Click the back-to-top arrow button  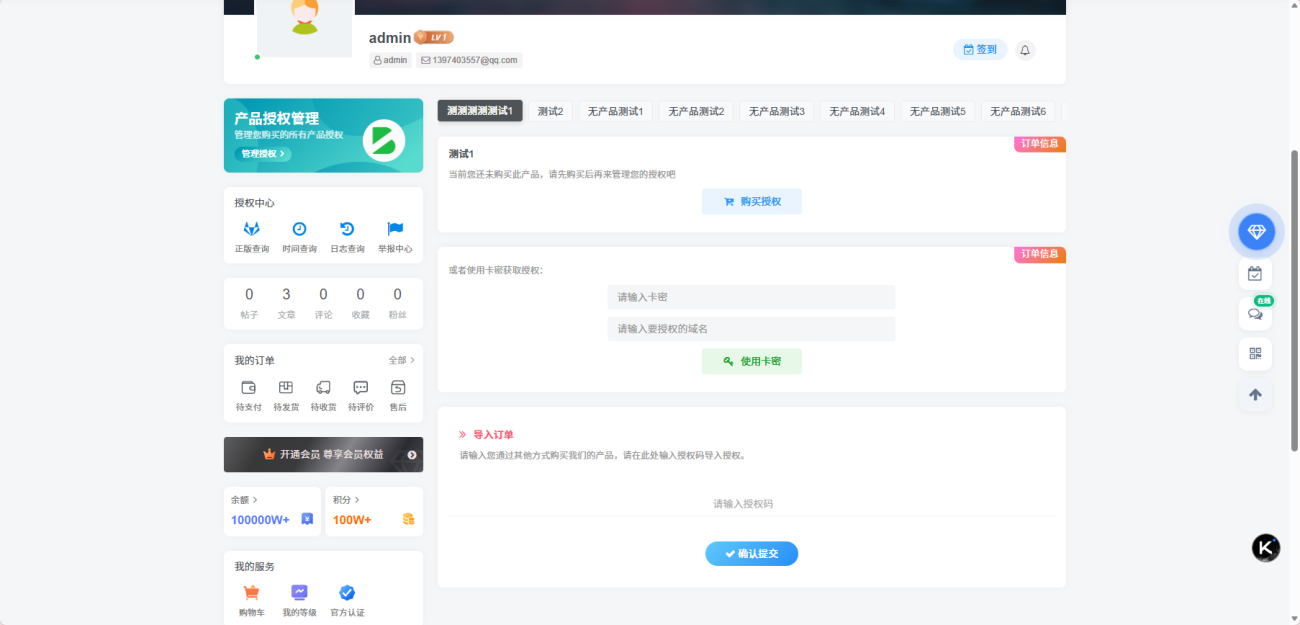(x=1255, y=395)
